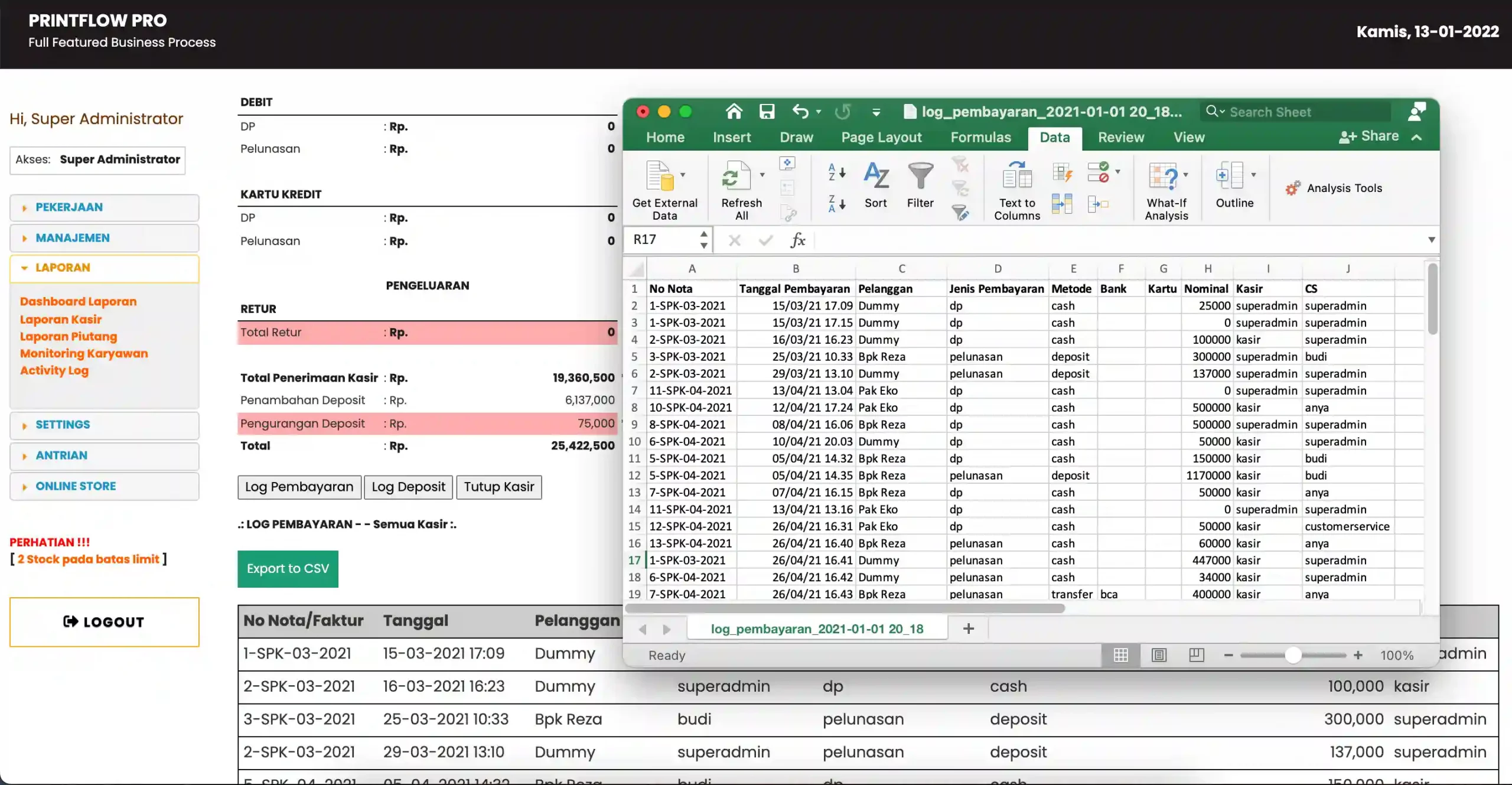Expand the SETTINGS menu section
This screenshot has height=785, width=1512.
click(105, 425)
